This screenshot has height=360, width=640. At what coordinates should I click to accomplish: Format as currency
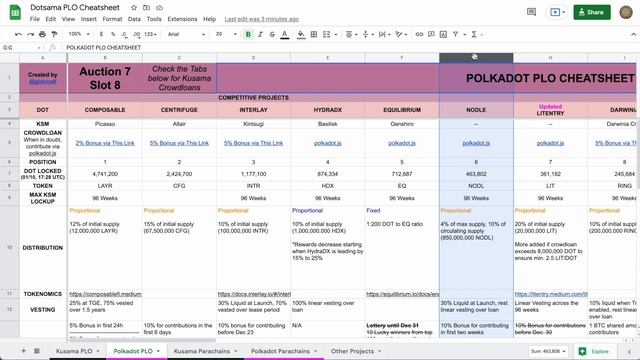[x=101, y=35]
